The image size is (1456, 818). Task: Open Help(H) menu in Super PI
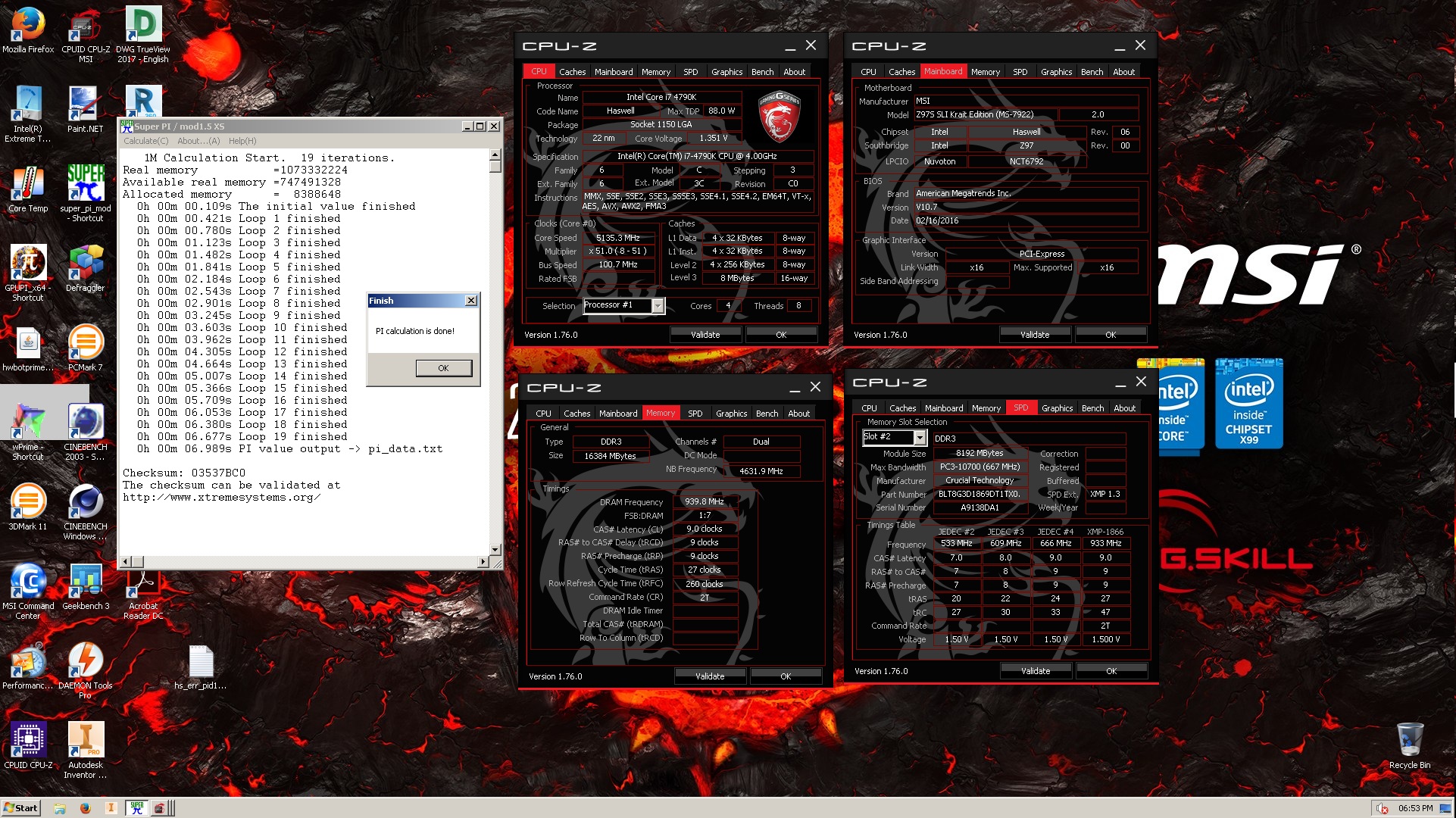(242, 141)
